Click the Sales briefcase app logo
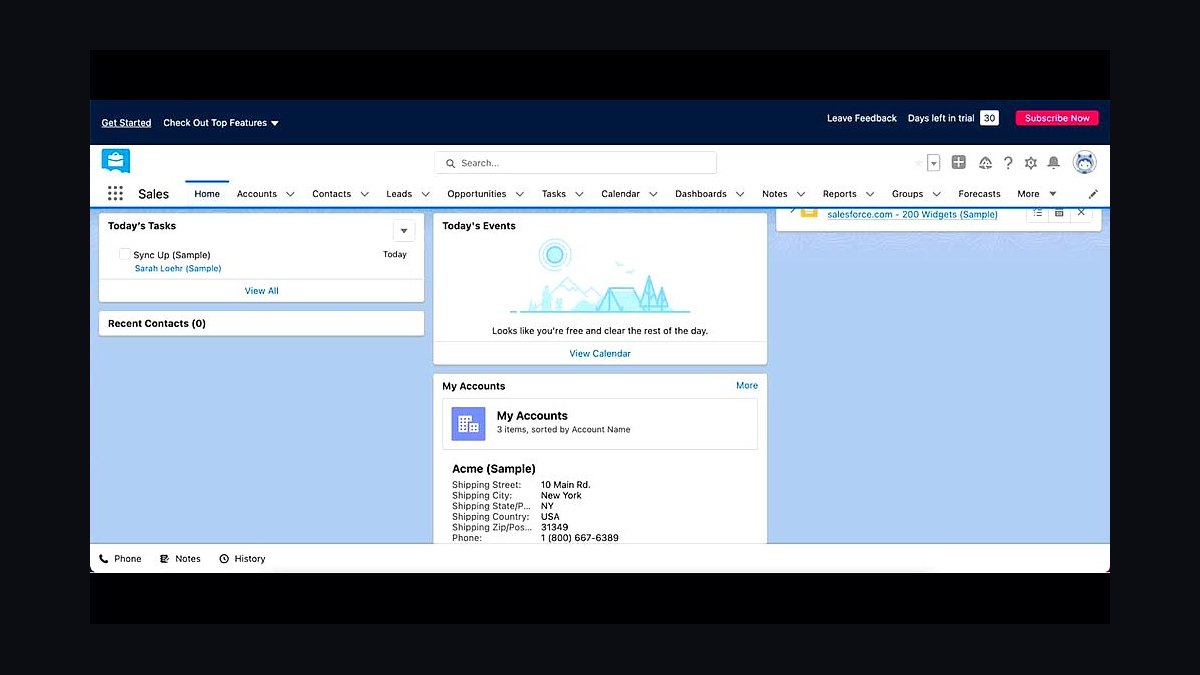Screen dimensions: 1200x675 coord(116,161)
